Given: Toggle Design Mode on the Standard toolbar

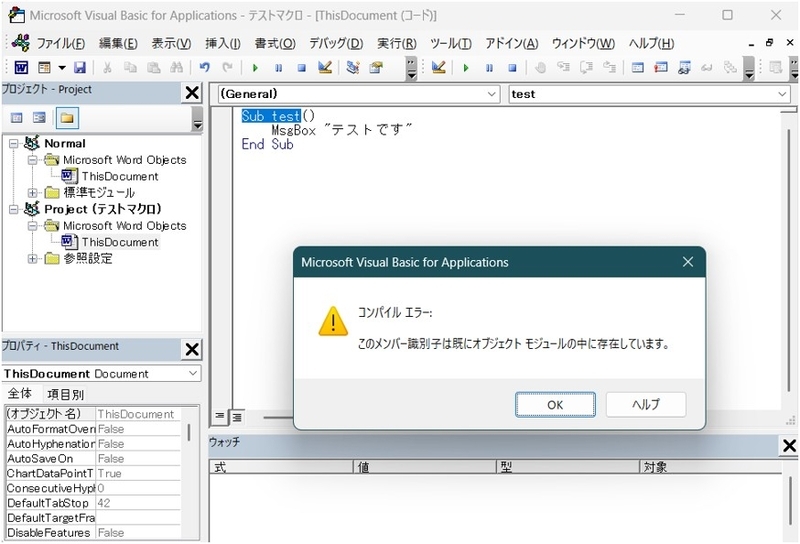Looking at the screenshot, I should pyautogui.click(x=325, y=67).
